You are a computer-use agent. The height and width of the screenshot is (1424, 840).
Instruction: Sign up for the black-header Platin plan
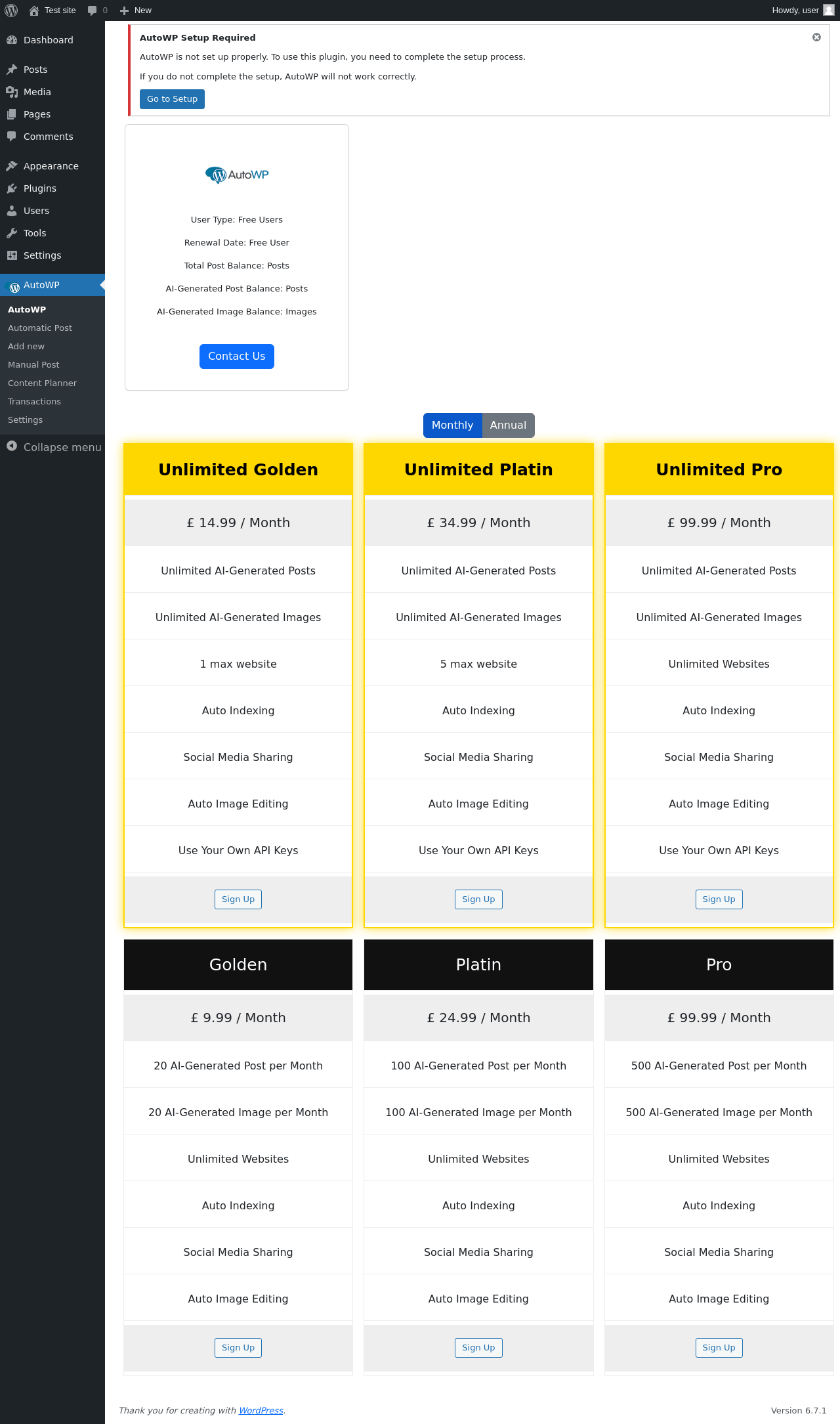tap(478, 1348)
